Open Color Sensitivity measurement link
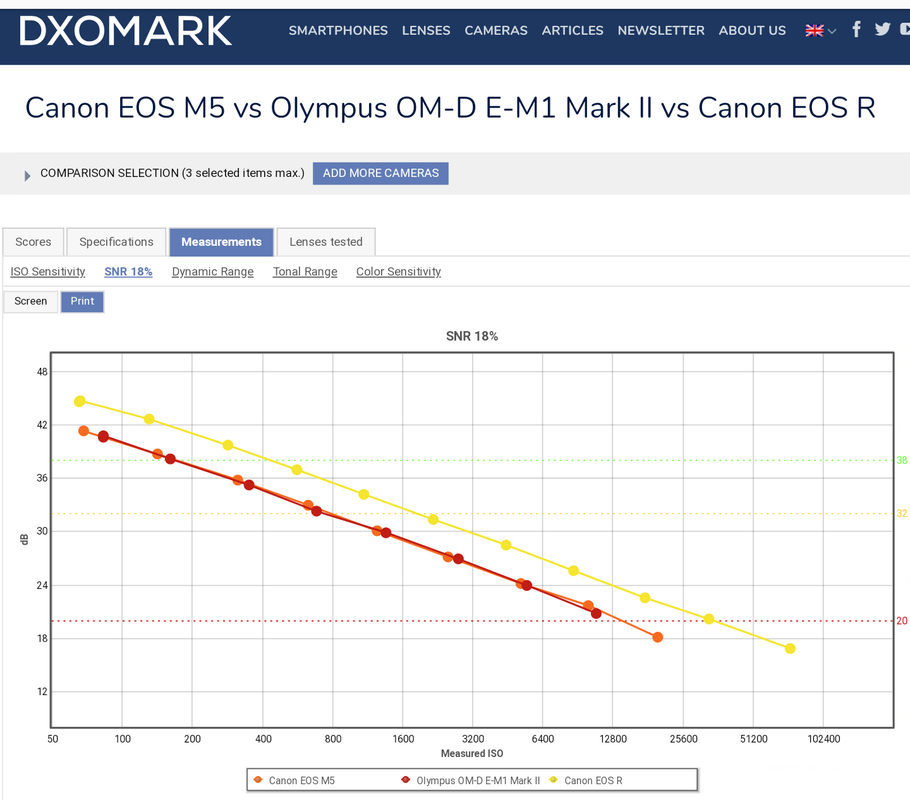This screenshot has width=910, height=800. [x=399, y=272]
